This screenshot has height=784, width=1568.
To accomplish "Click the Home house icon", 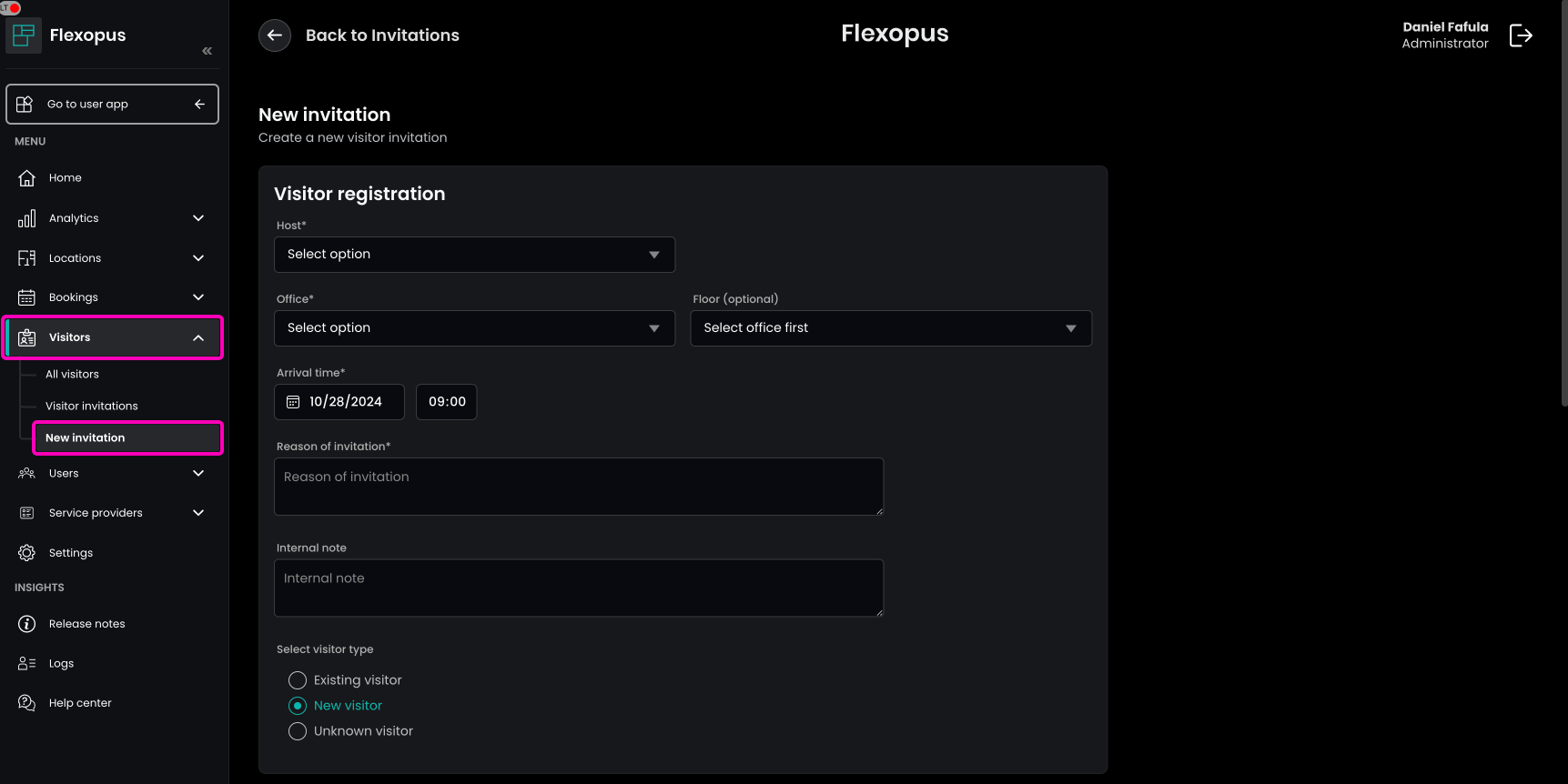I will pyautogui.click(x=27, y=178).
